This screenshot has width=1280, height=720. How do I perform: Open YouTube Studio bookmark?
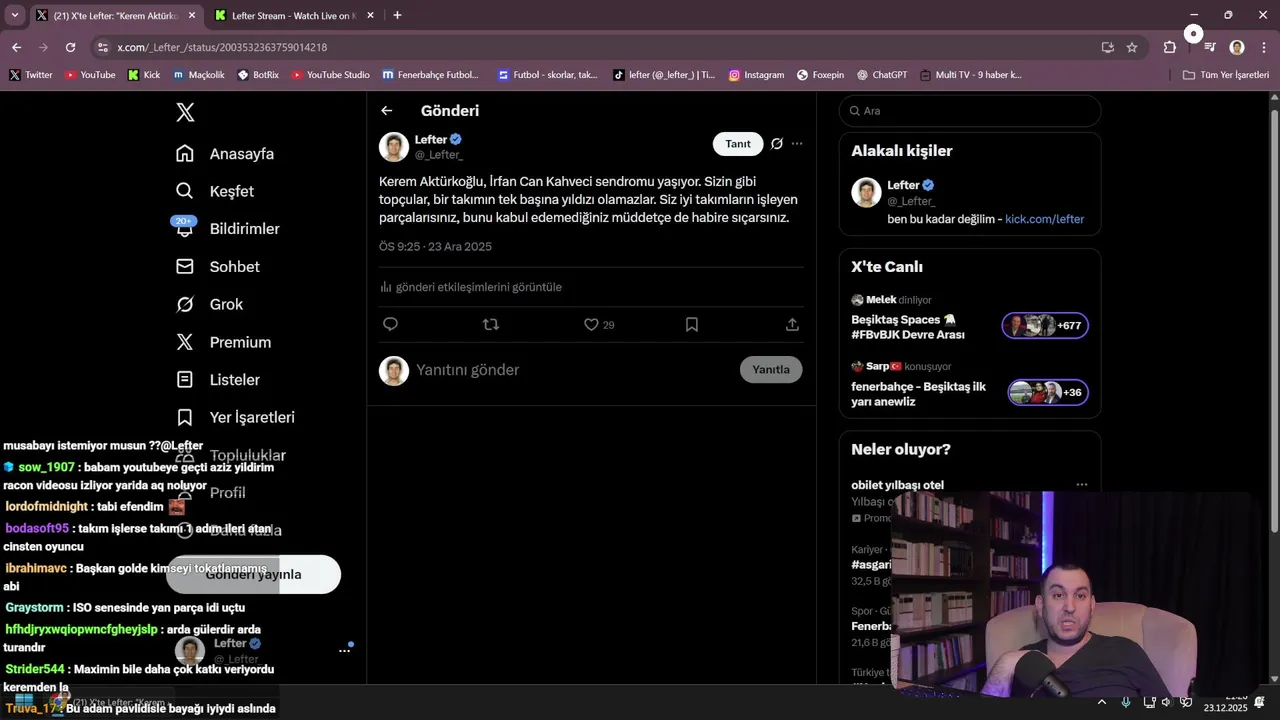tap(330, 75)
